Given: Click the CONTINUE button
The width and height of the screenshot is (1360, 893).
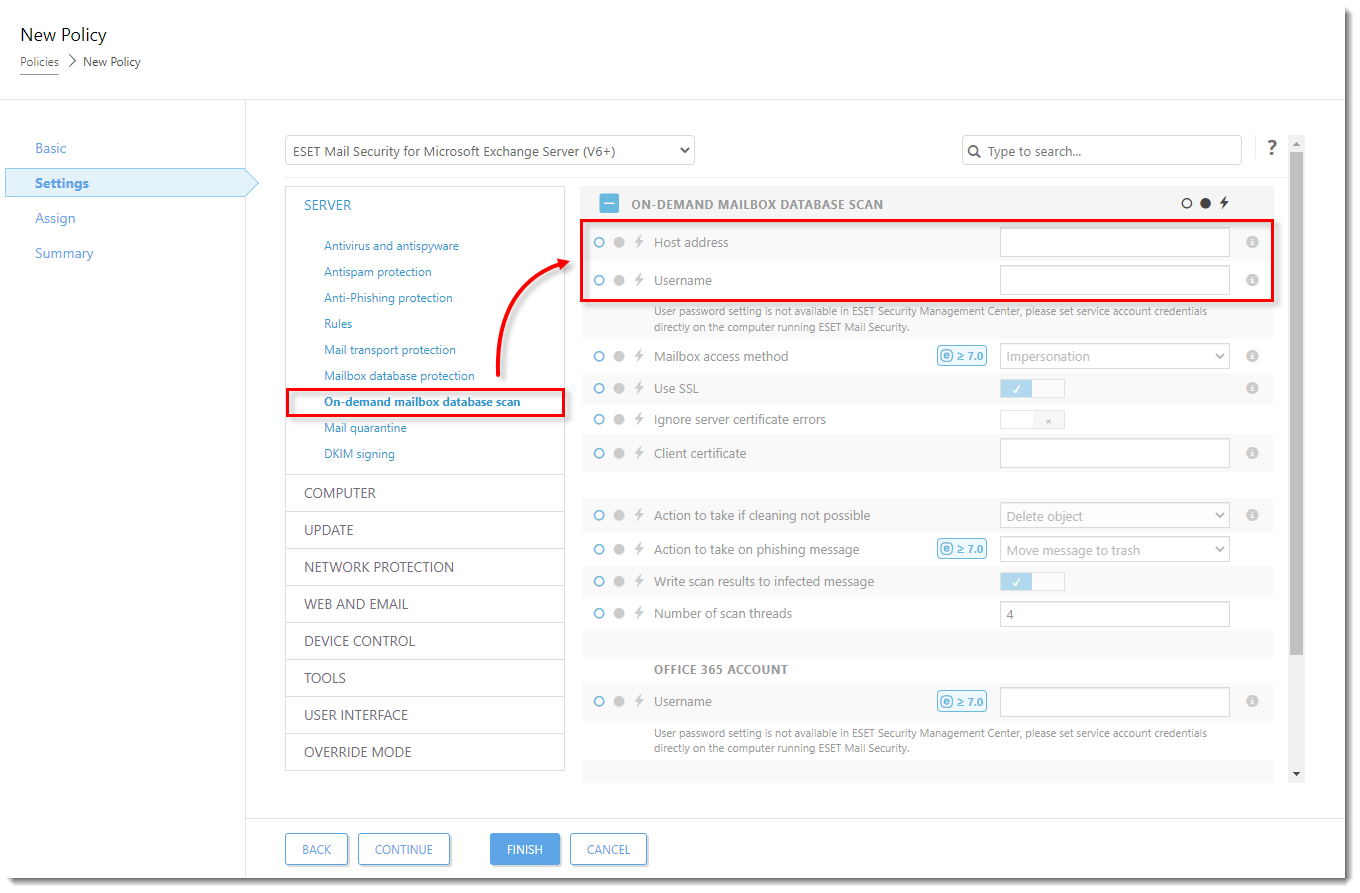Looking at the screenshot, I should (404, 849).
